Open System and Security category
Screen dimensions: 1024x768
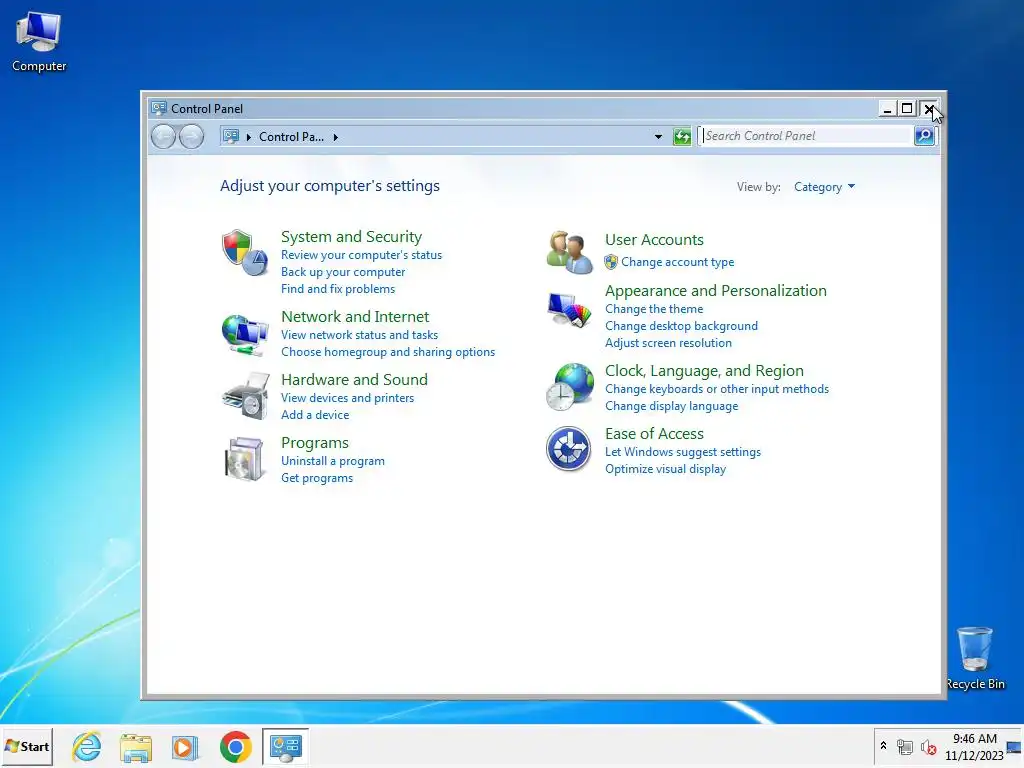(351, 236)
